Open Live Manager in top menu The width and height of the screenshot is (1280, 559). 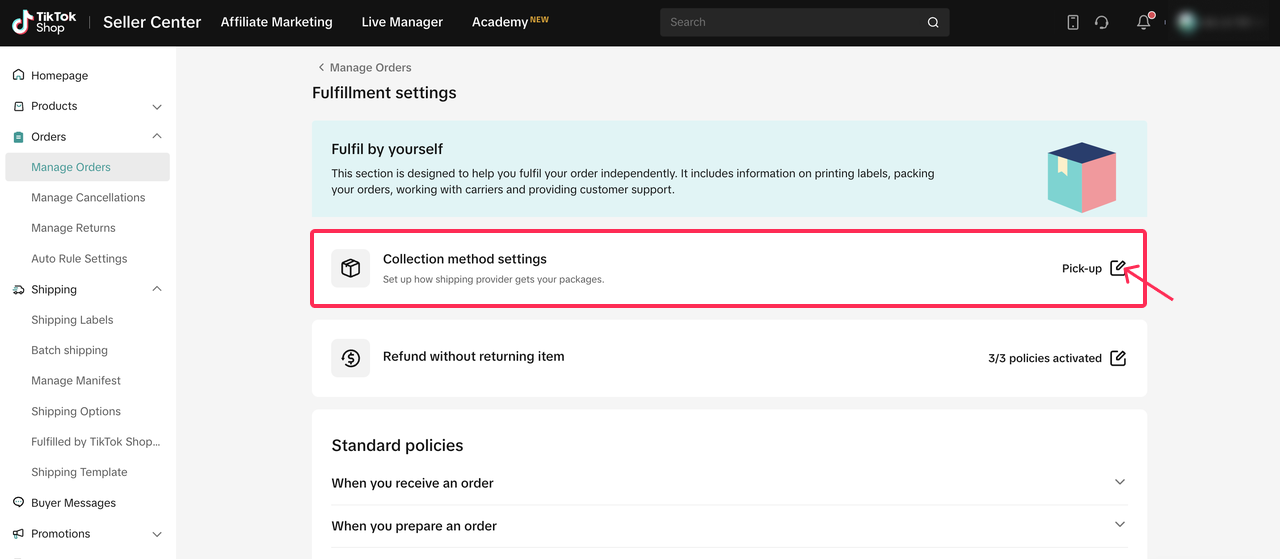point(402,22)
